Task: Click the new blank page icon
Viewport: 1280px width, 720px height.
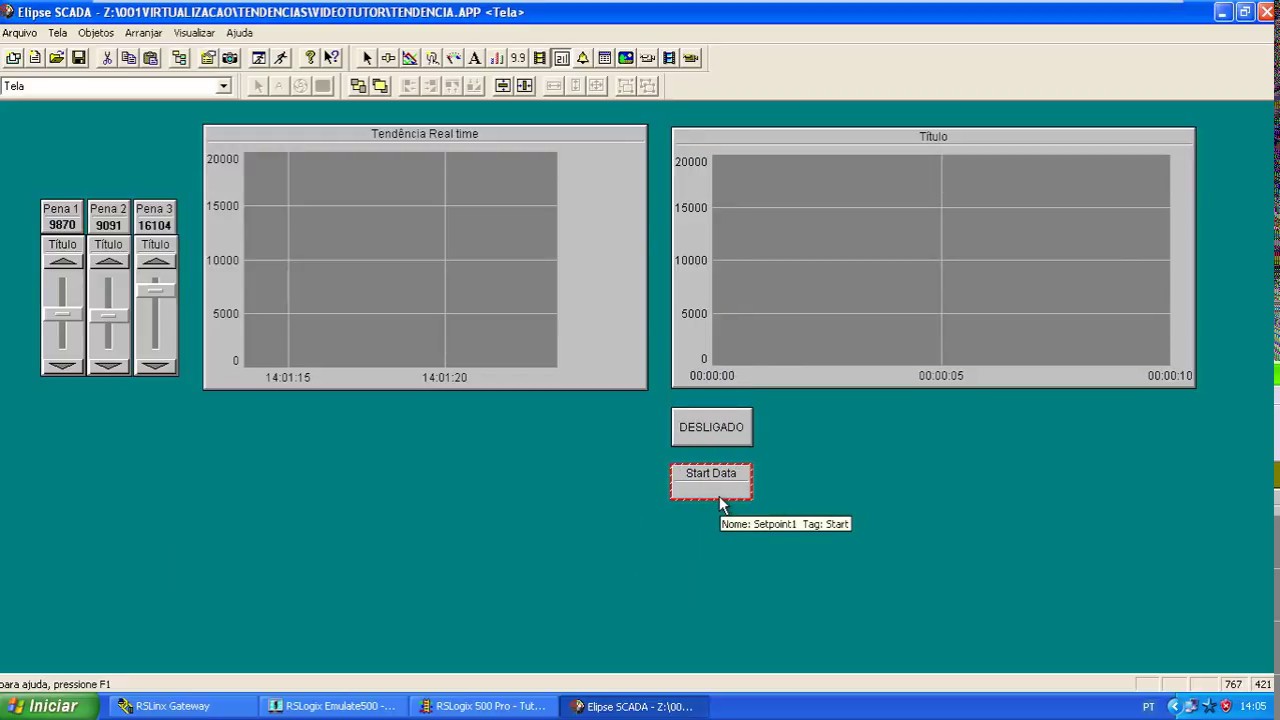Action: tap(35, 58)
